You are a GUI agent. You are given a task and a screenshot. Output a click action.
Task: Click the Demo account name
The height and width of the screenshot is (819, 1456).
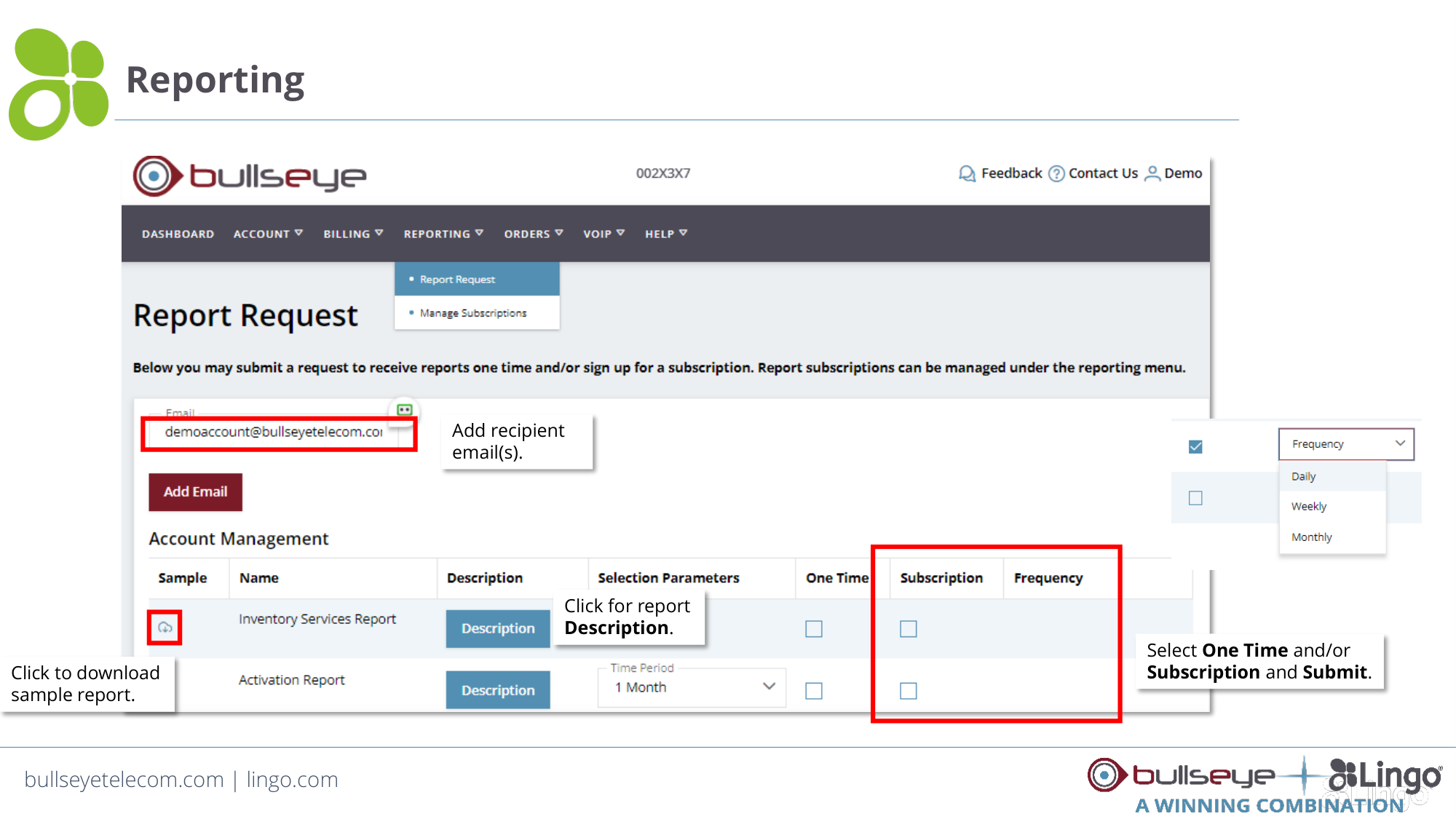pyautogui.click(x=1183, y=173)
